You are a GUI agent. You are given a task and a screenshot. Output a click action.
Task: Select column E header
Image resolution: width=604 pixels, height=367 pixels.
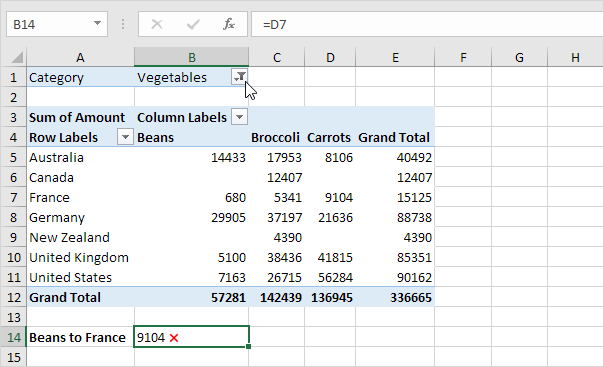(x=395, y=57)
